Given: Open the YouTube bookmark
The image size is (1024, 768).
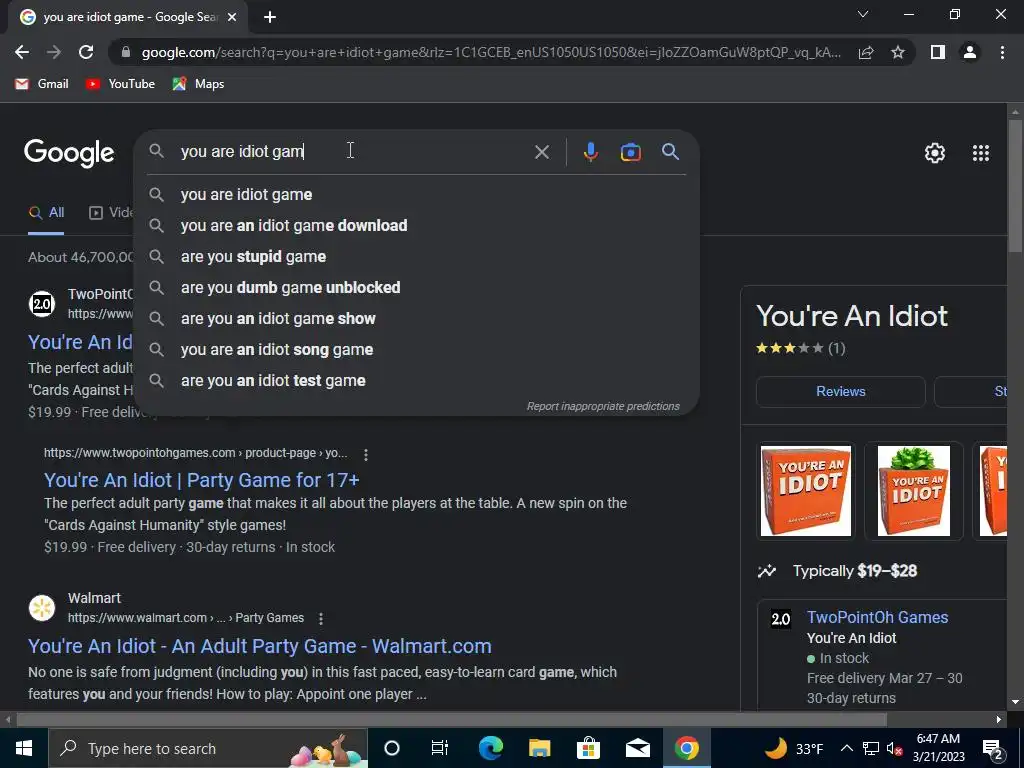Looking at the screenshot, I should click(120, 84).
